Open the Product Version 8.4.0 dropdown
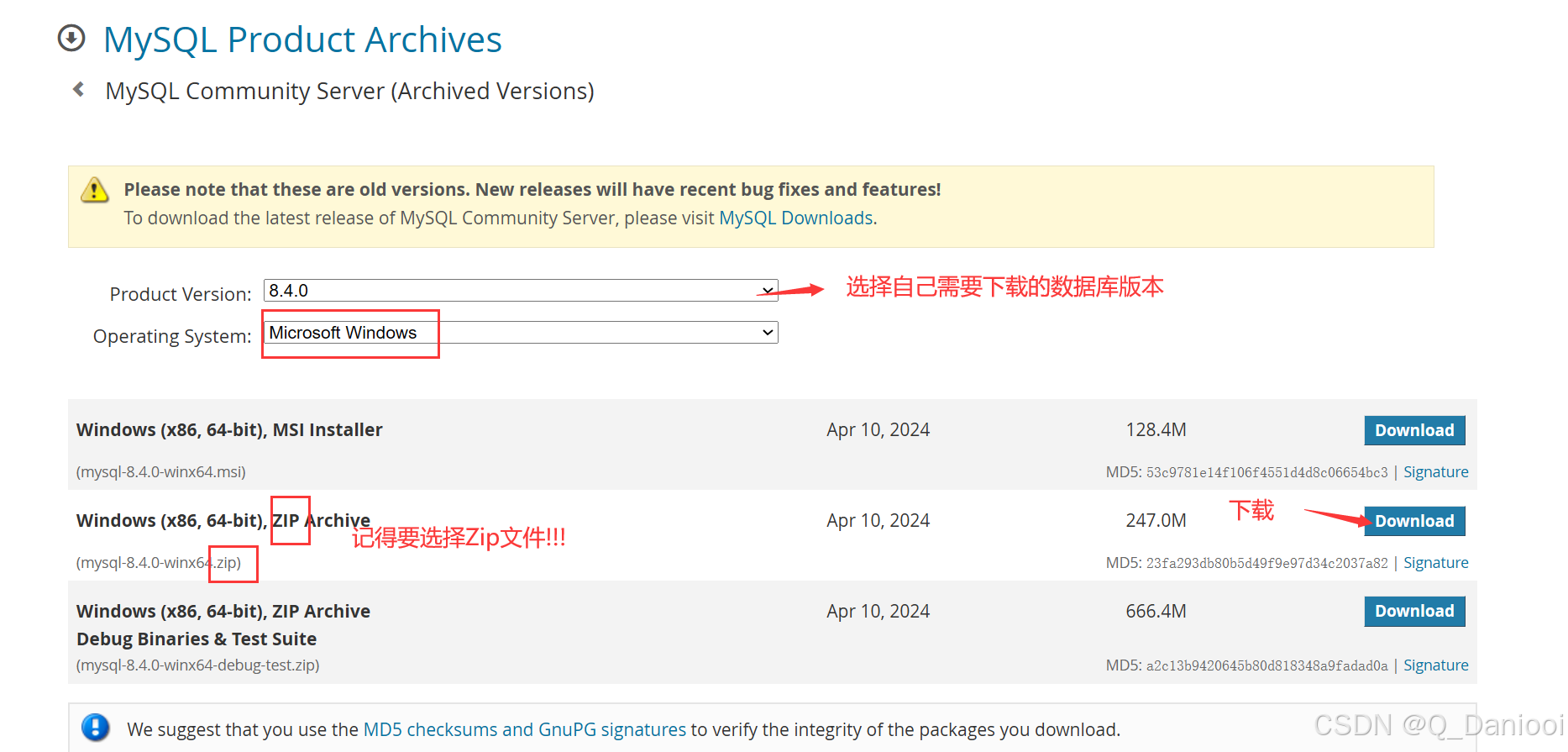1568x752 pixels. [521, 291]
